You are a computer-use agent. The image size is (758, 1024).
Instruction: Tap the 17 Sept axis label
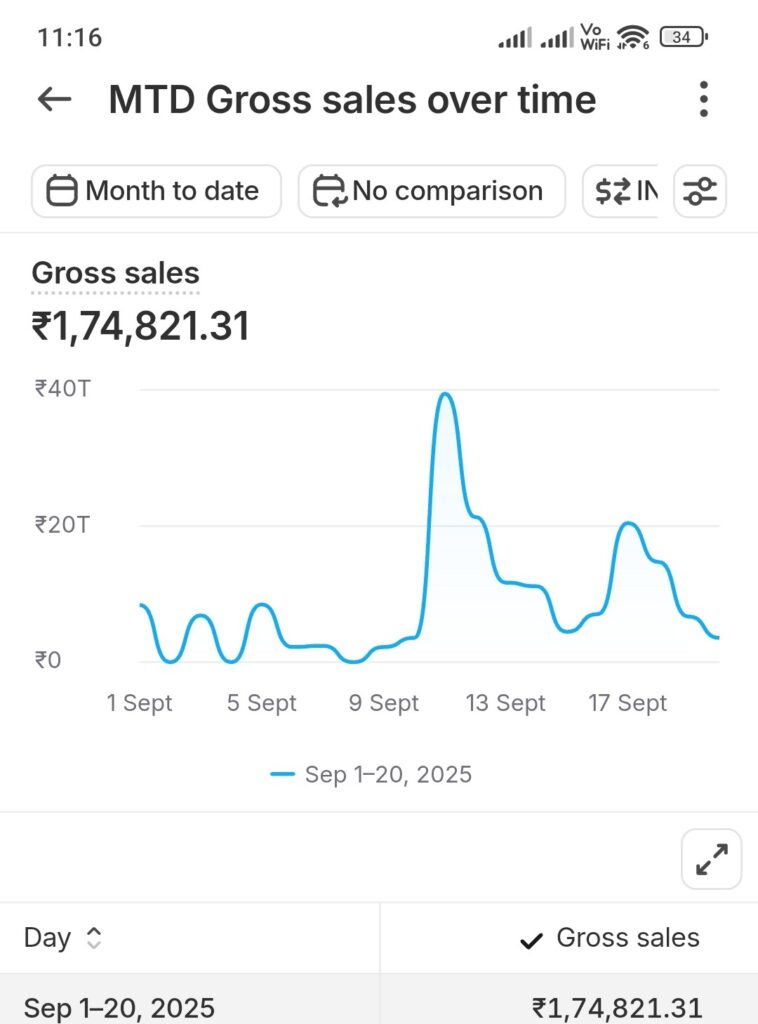(627, 703)
